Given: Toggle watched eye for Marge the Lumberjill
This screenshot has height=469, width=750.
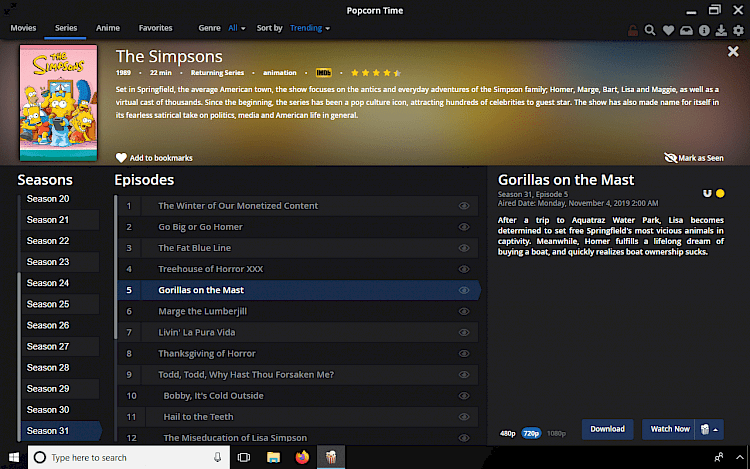Looking at the screenshot, I should coord(464,311).
